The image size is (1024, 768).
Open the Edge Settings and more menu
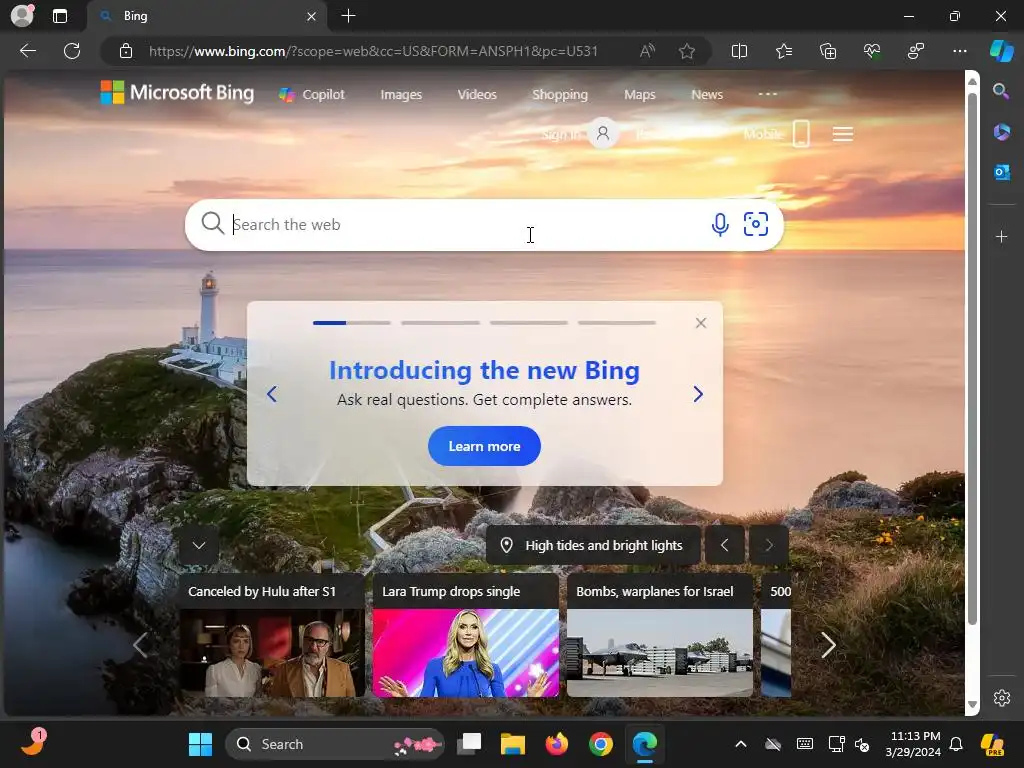[x=959, y=51]
